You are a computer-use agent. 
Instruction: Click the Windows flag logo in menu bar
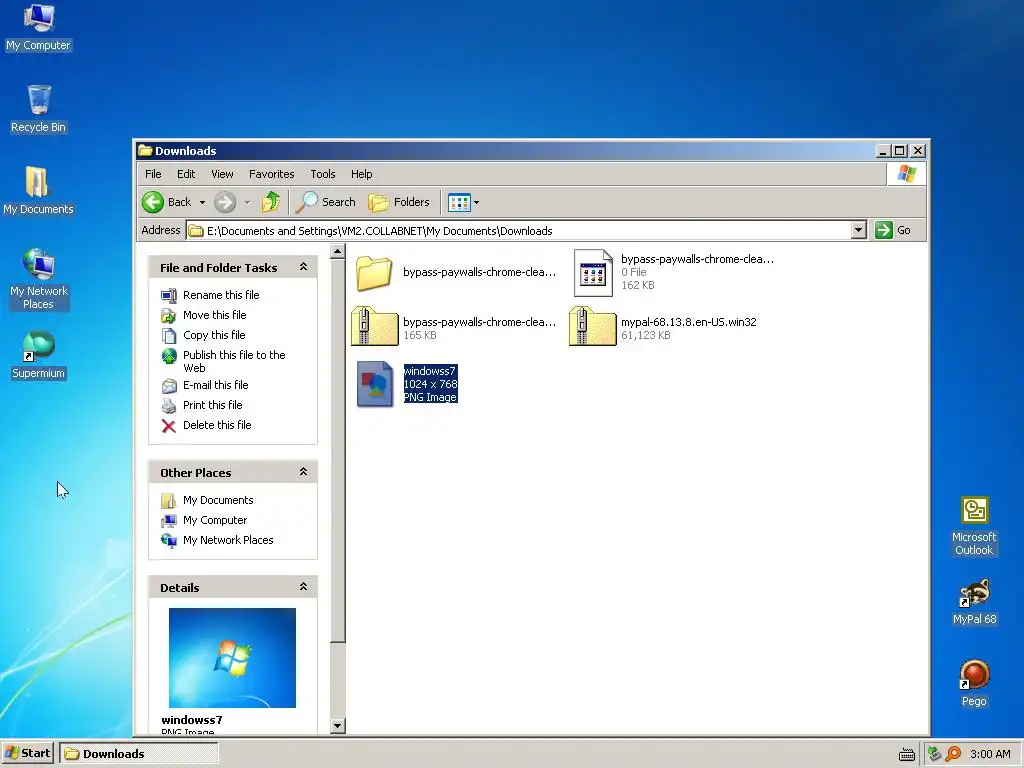906,174
